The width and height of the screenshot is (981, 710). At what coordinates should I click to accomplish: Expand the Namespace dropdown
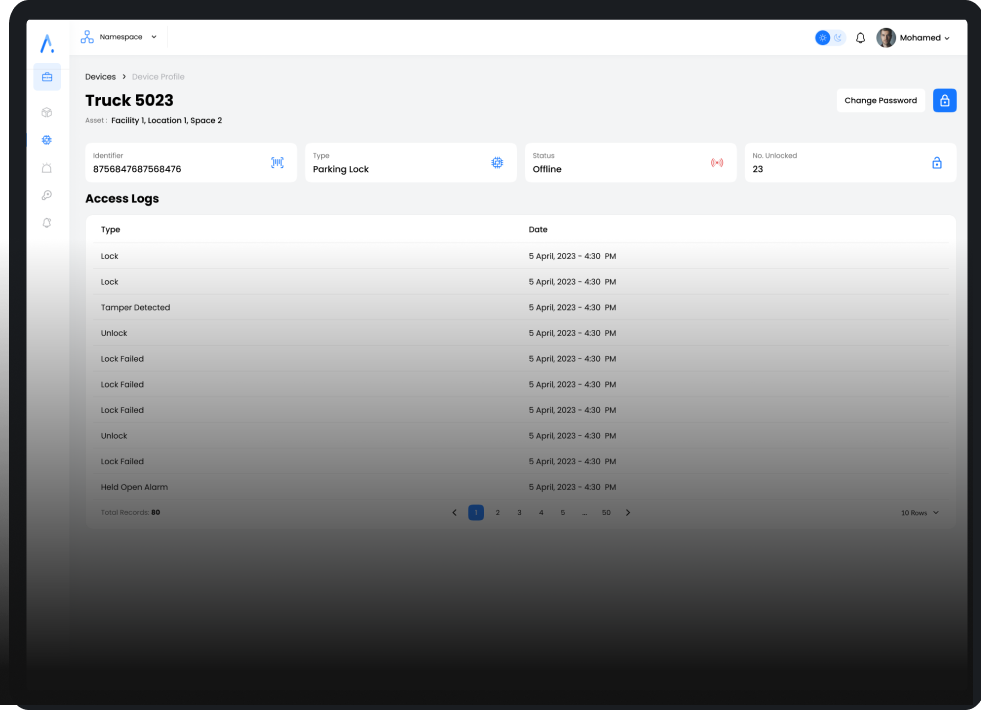[154, 37]
